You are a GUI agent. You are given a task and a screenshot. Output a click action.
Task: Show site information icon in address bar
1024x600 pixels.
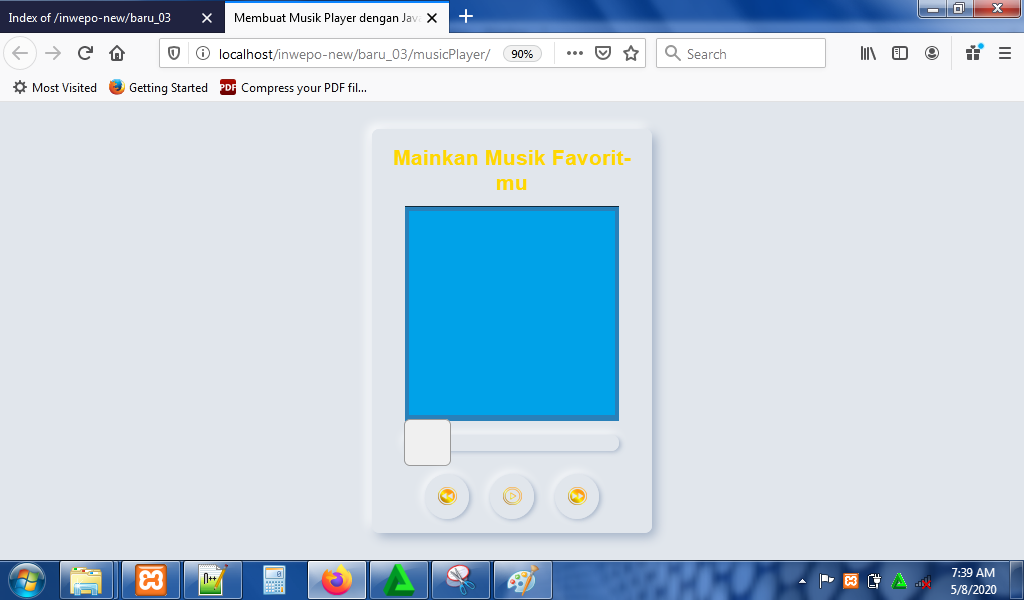[x=203, y=54]
